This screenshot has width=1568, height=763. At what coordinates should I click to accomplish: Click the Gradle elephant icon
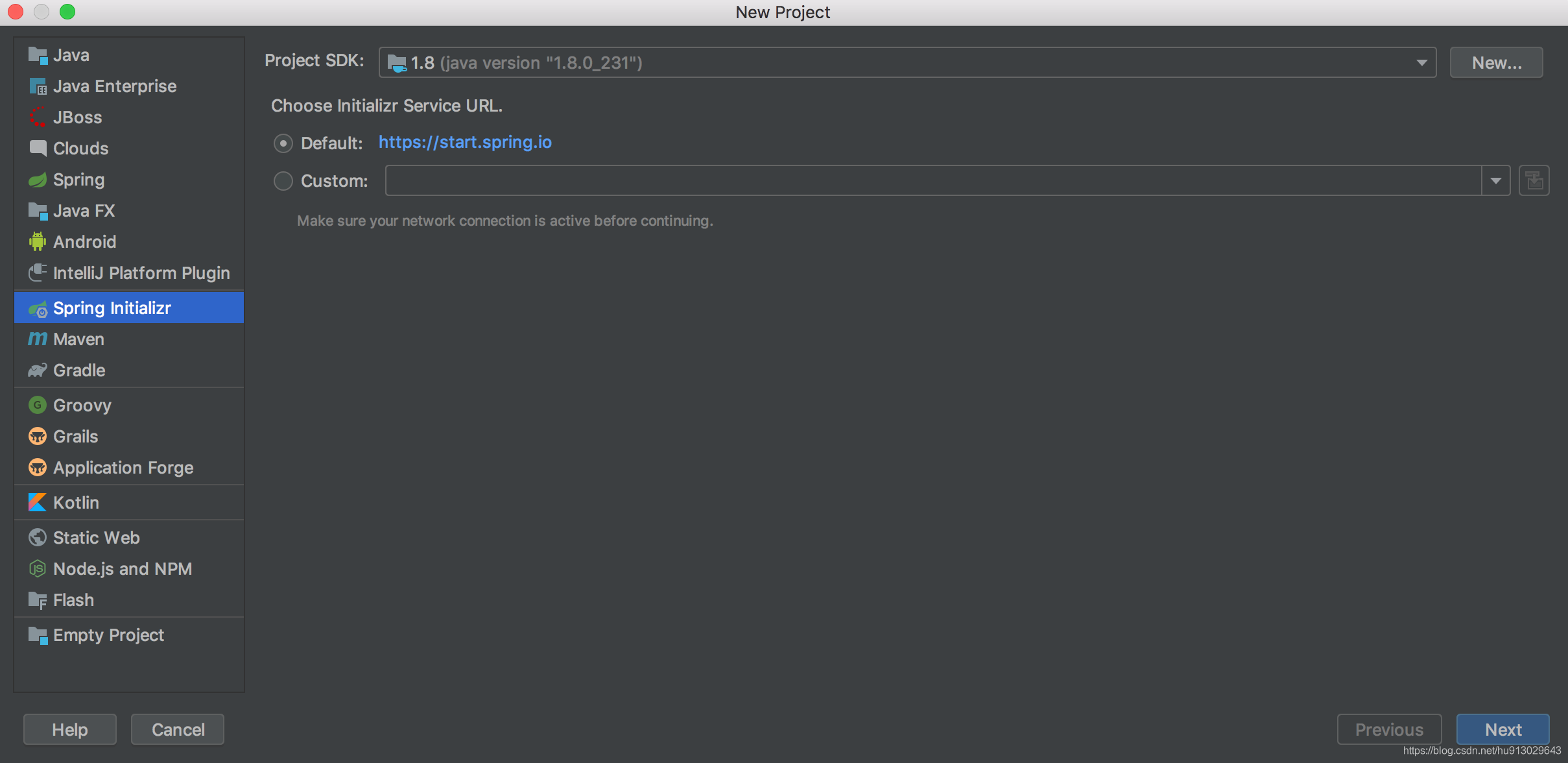[38, 370]
